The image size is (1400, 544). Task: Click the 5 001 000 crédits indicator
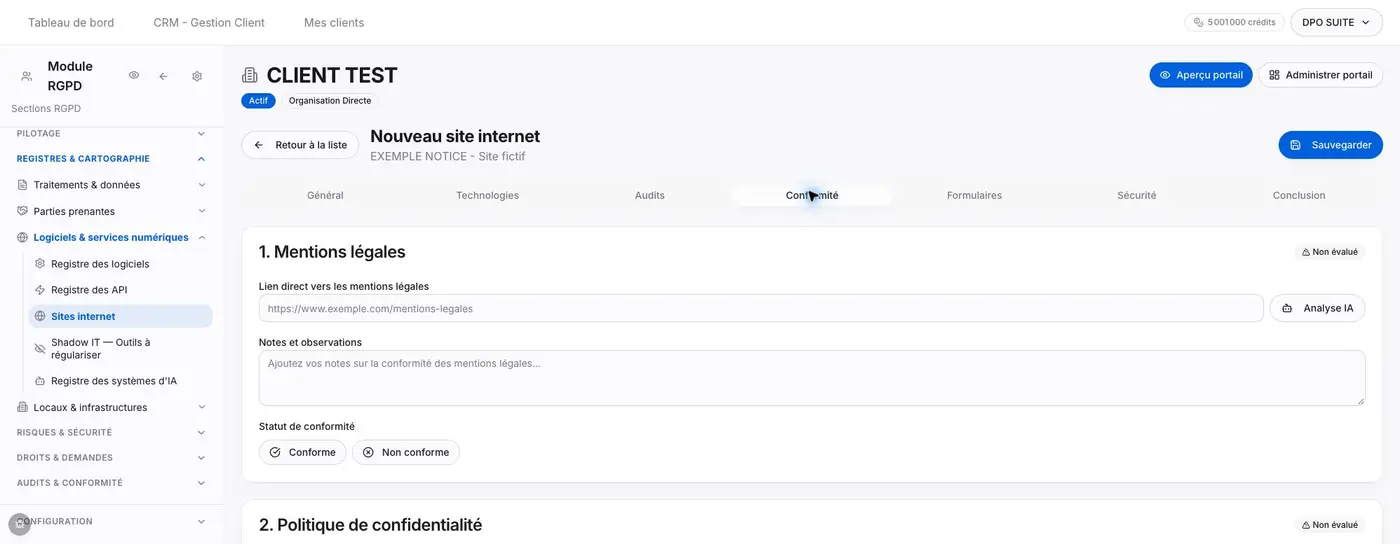click(1235, 22)
